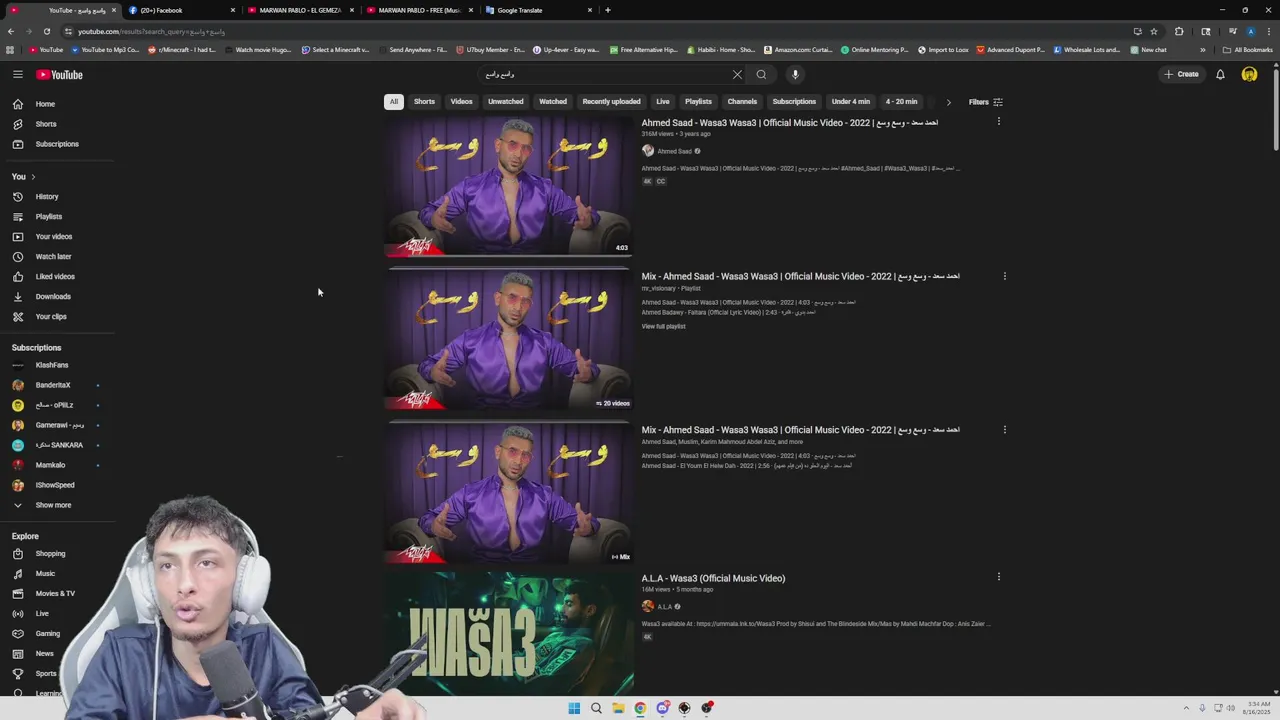Click the YouTube logo
Viewport: 1280px width, 720px height.
(60, 74)
